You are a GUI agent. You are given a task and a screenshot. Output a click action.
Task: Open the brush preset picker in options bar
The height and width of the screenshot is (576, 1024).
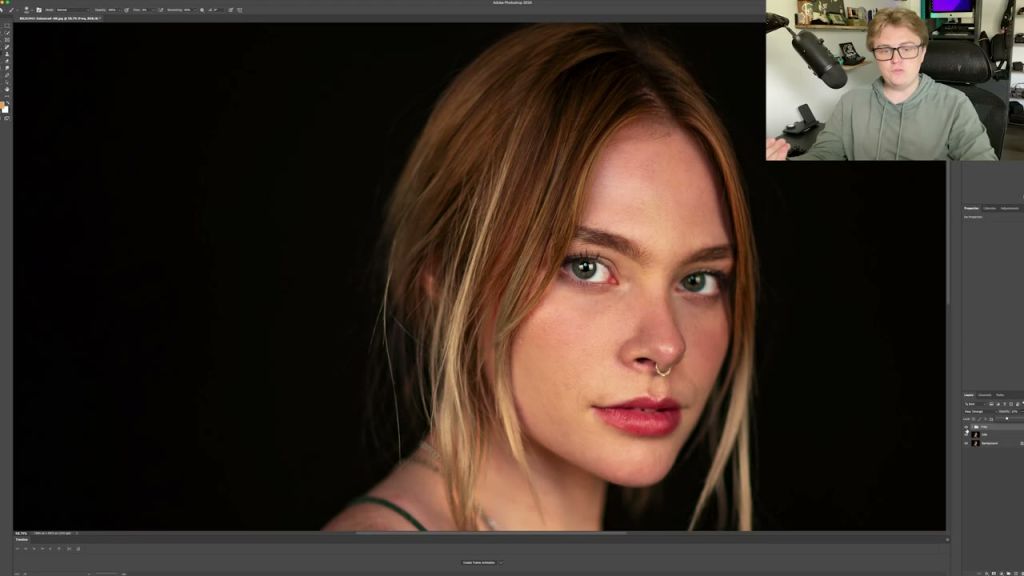click(x=27, y=10)
